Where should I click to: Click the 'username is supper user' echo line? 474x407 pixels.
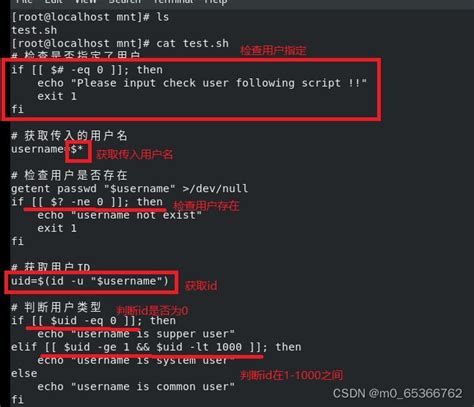[x=136, y=334]
